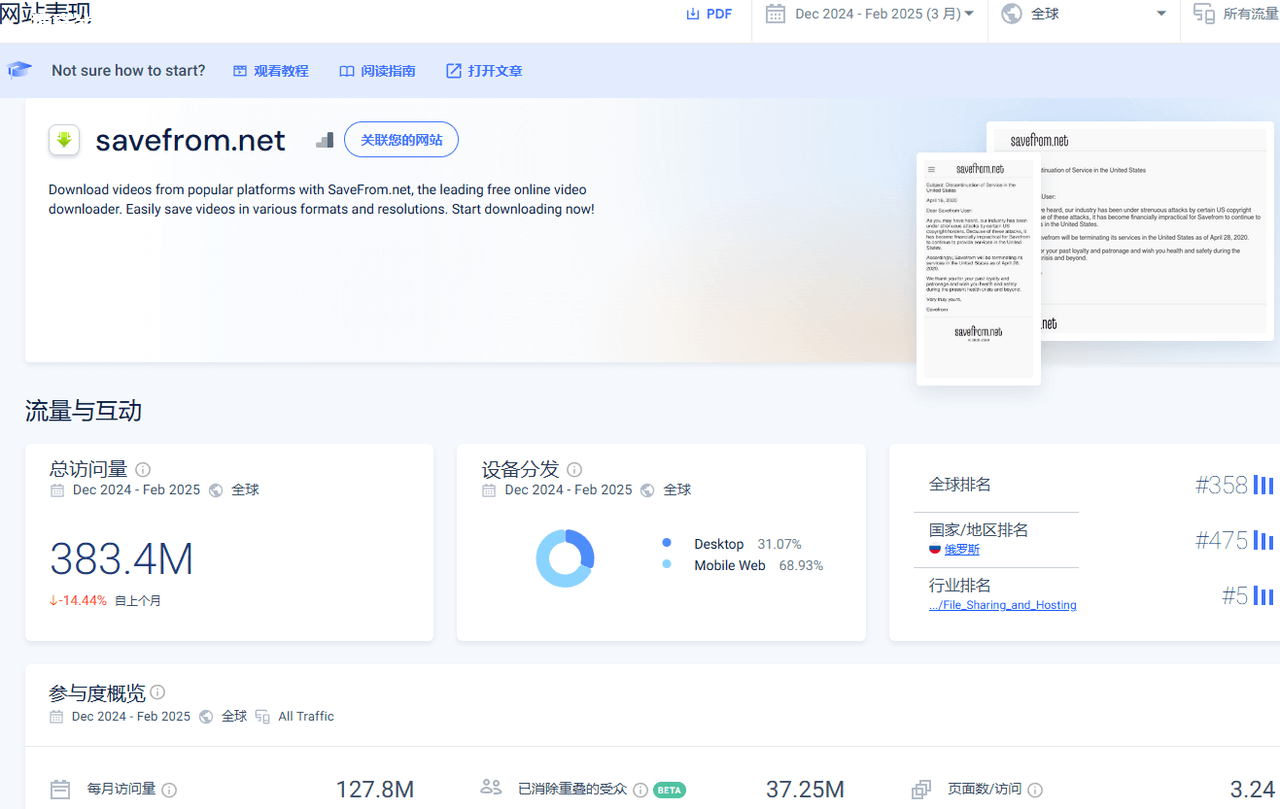Click the Mobile Web 68.93% legend entry
Viewport: 1280px width, 809px height.
click(743, 565)
